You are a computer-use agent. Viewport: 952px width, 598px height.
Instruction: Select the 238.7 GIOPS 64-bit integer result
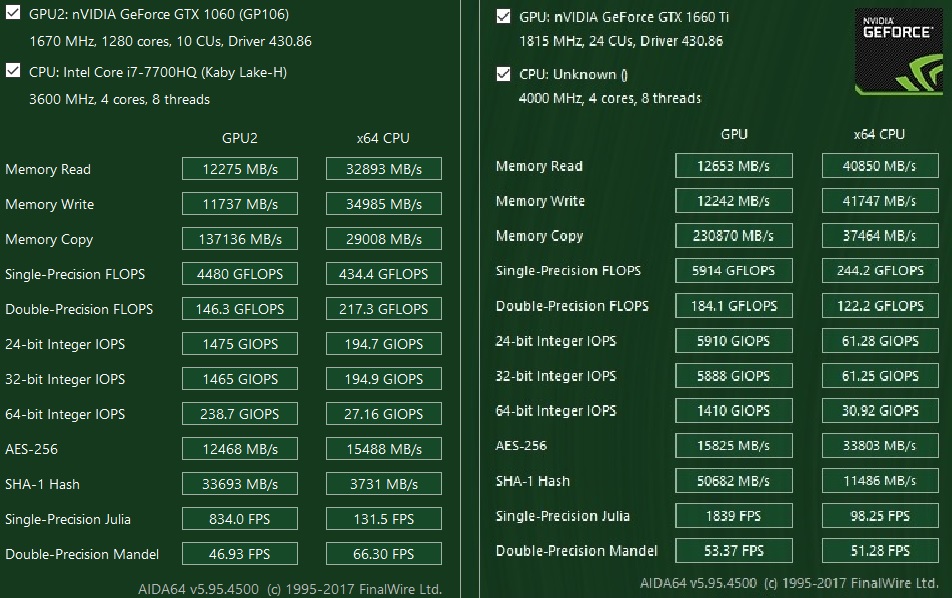pos(240,414)
